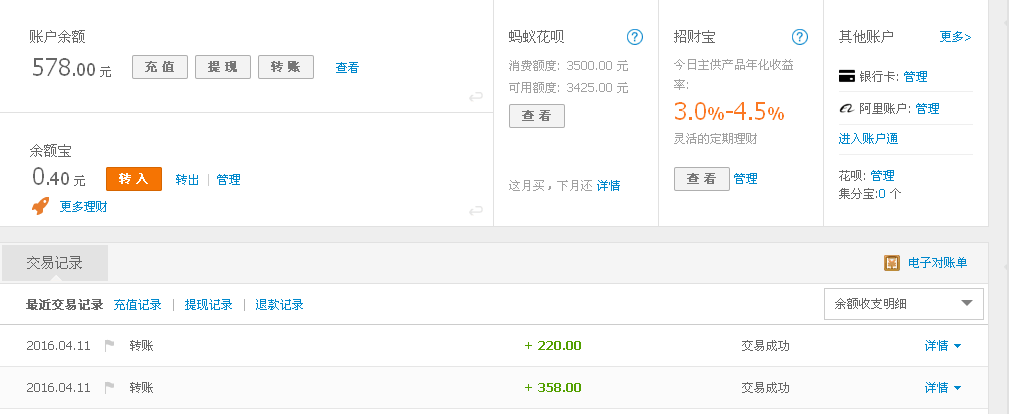
Task: Click the rocket icon beside 更多理财
Action: [x=41, y=206]
